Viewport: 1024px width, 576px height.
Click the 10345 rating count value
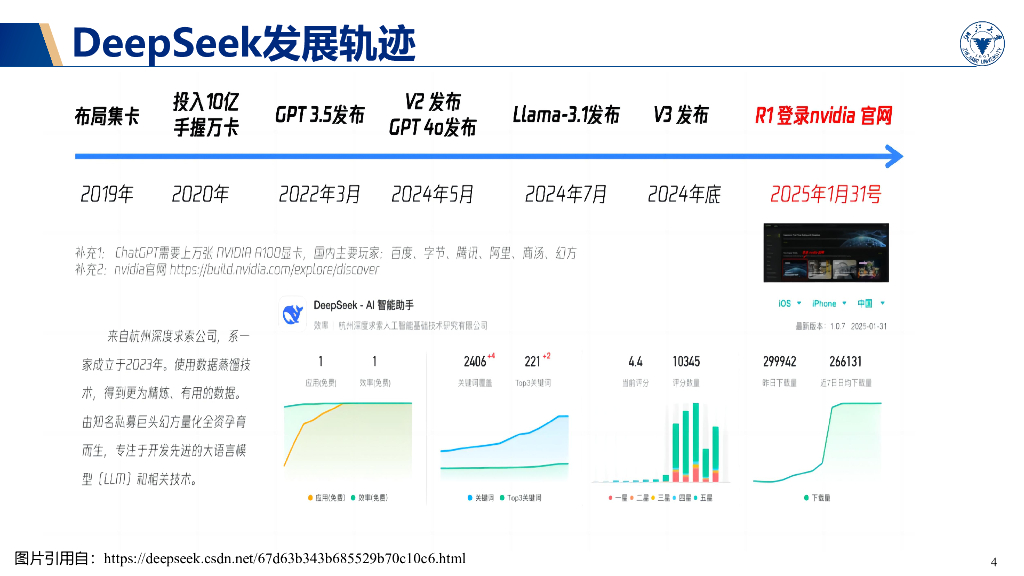point(686,362)
